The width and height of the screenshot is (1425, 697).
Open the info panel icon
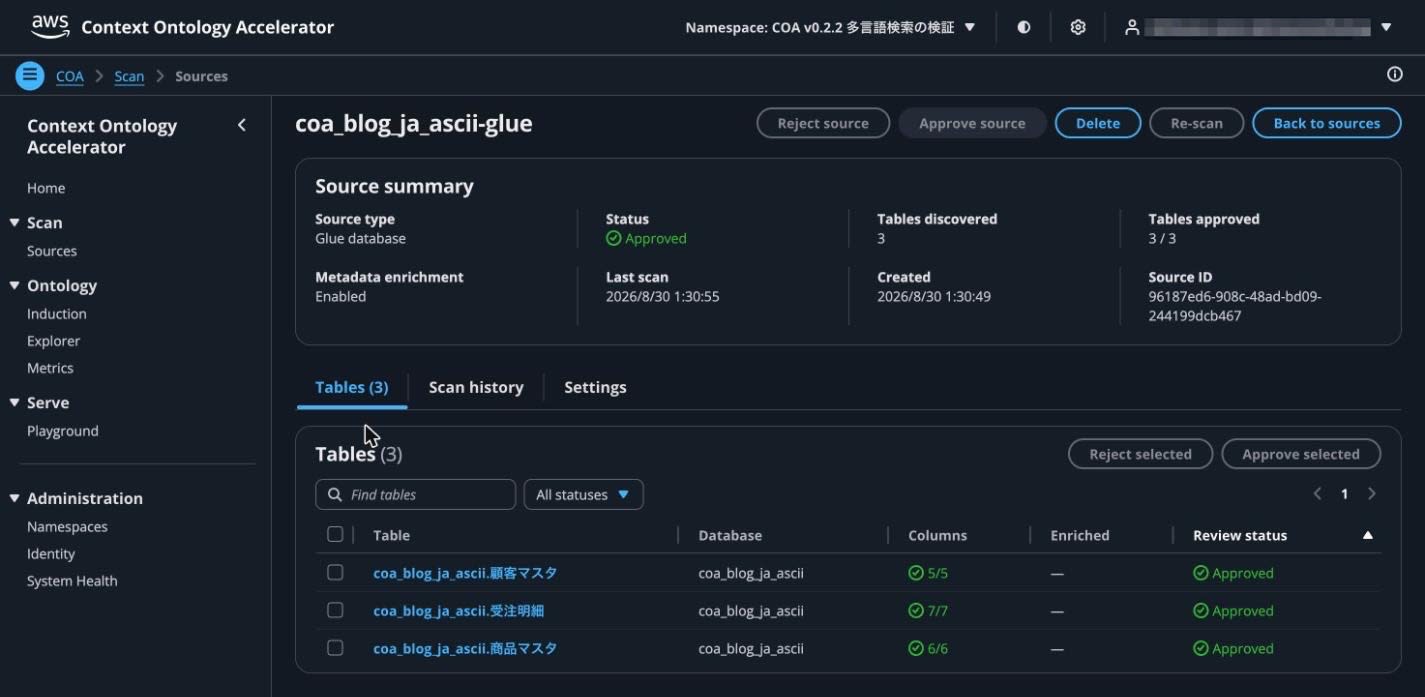click(1395, 75)
